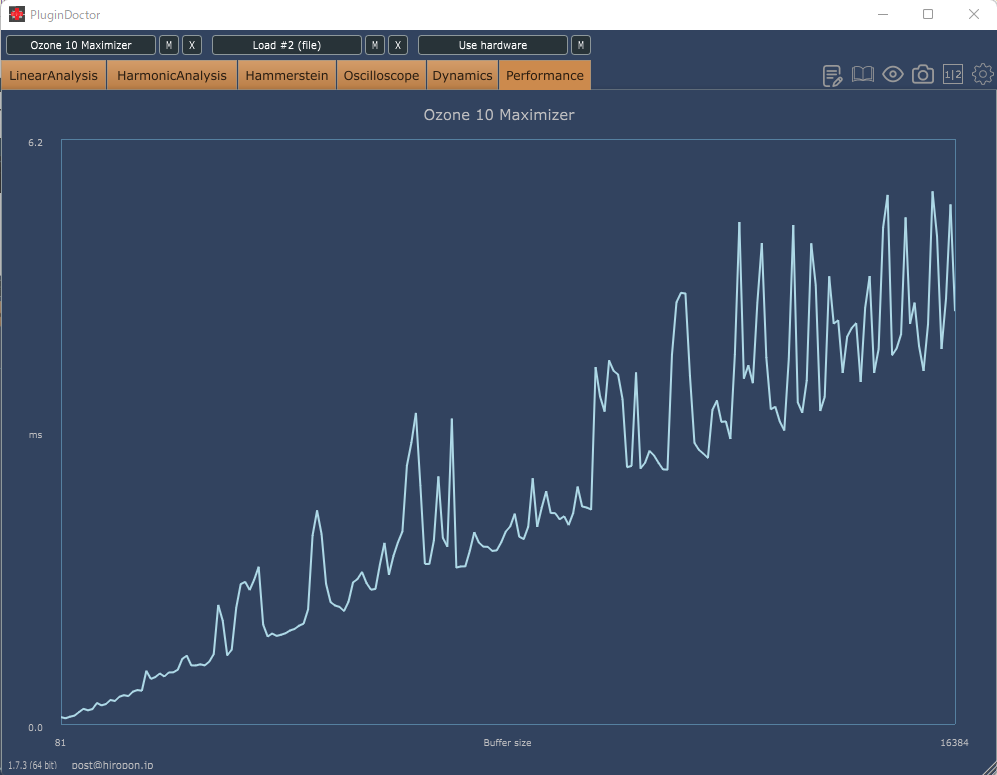Switch to the HarmonicAnalysis tab
This screenshot has width=997, height=775.
(x=172, y=75)
